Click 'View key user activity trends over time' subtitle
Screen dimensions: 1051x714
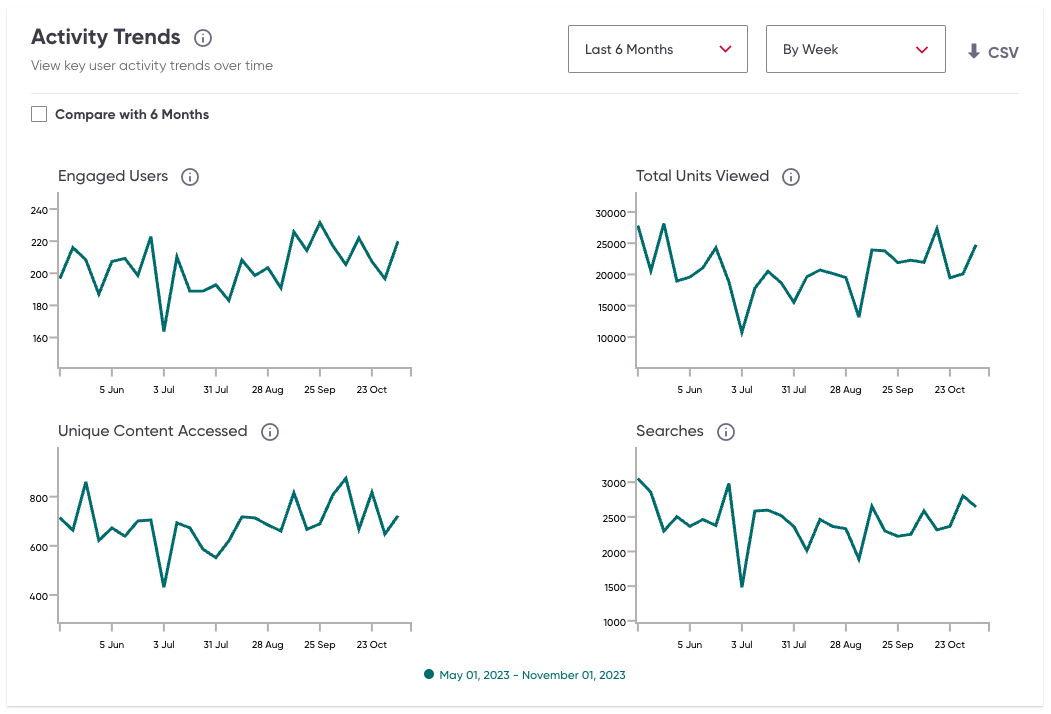pyautogui.click(x=152, y=66)
